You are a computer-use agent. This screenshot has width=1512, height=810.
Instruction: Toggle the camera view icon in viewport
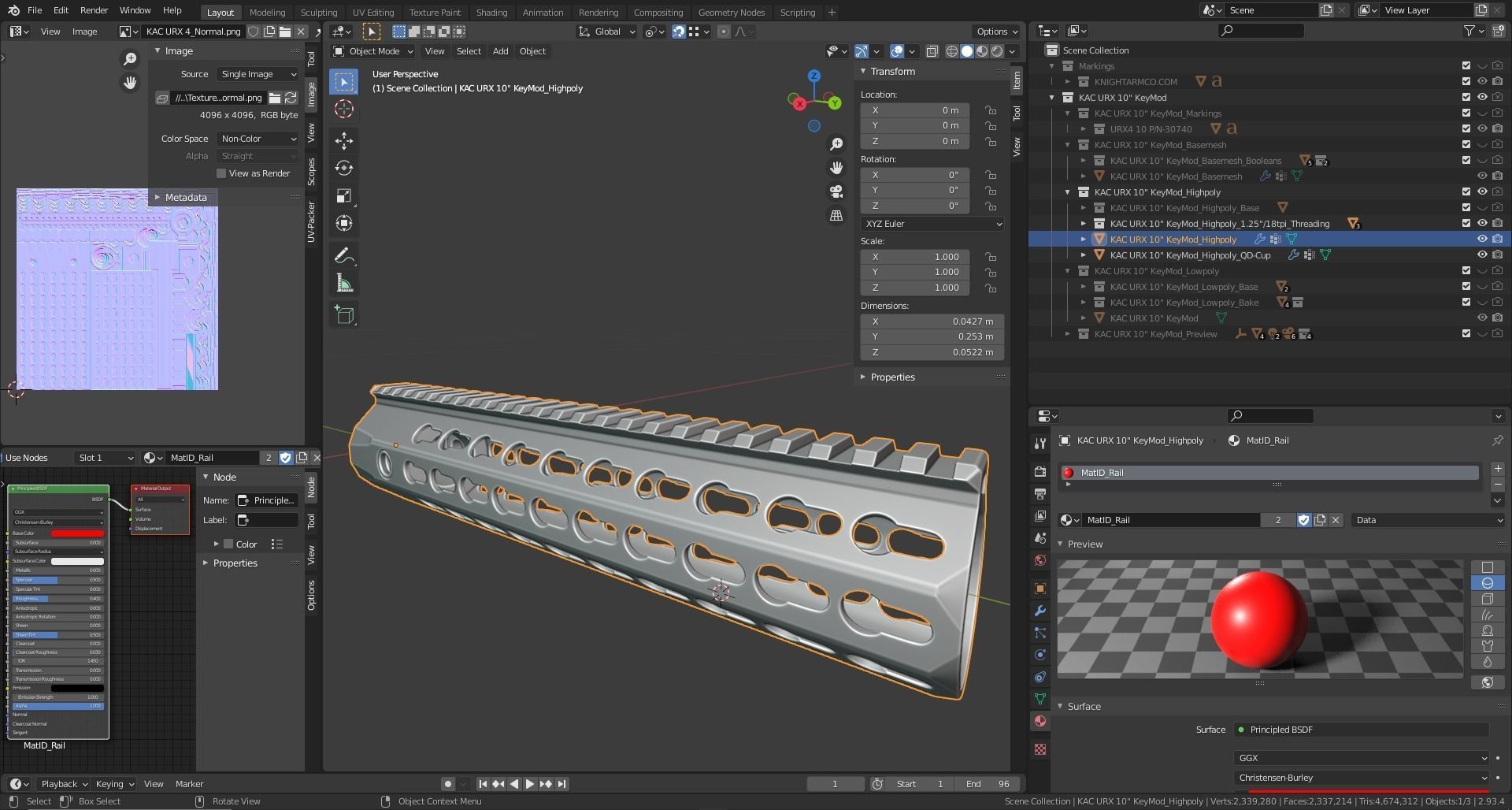coord(836,191)
